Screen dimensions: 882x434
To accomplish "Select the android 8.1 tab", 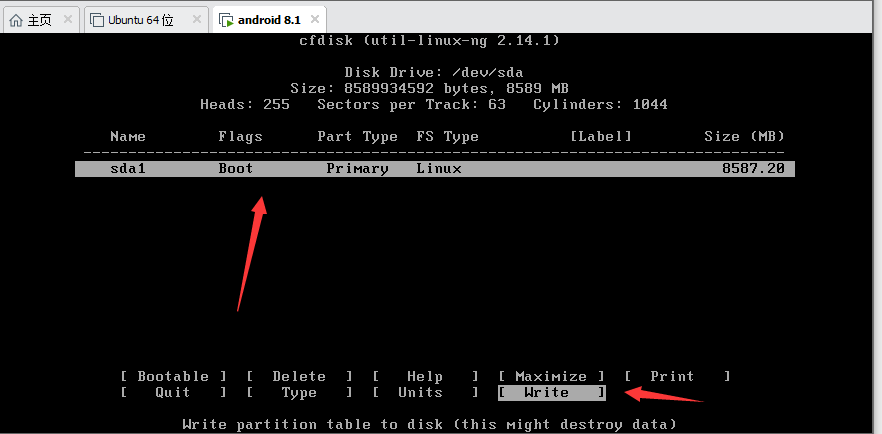I will 269,20.
